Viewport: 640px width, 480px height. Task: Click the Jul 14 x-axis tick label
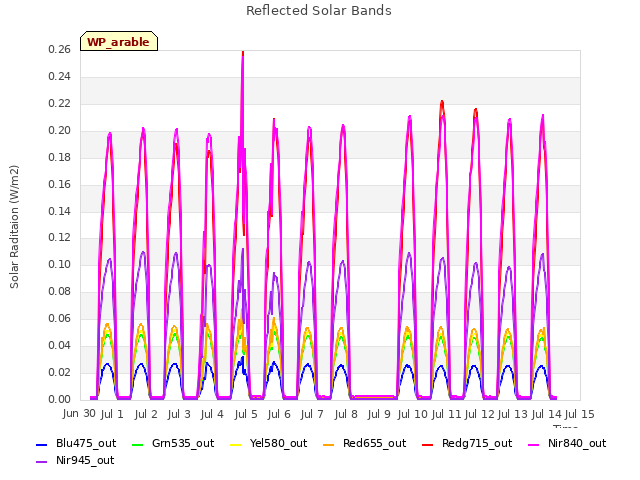(x=547, y=414)
